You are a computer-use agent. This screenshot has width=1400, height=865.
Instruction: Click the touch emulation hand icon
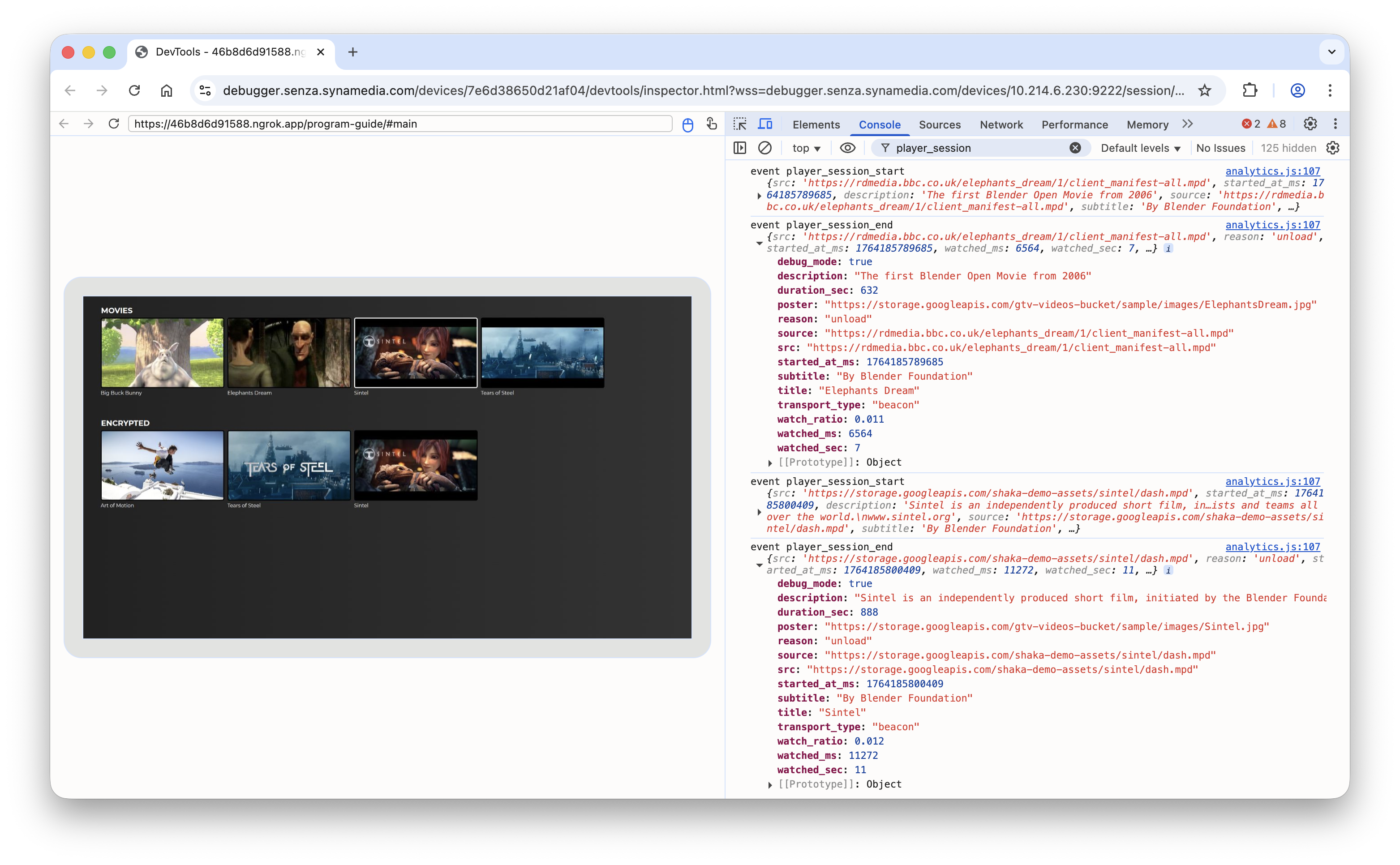coord(711,124)
